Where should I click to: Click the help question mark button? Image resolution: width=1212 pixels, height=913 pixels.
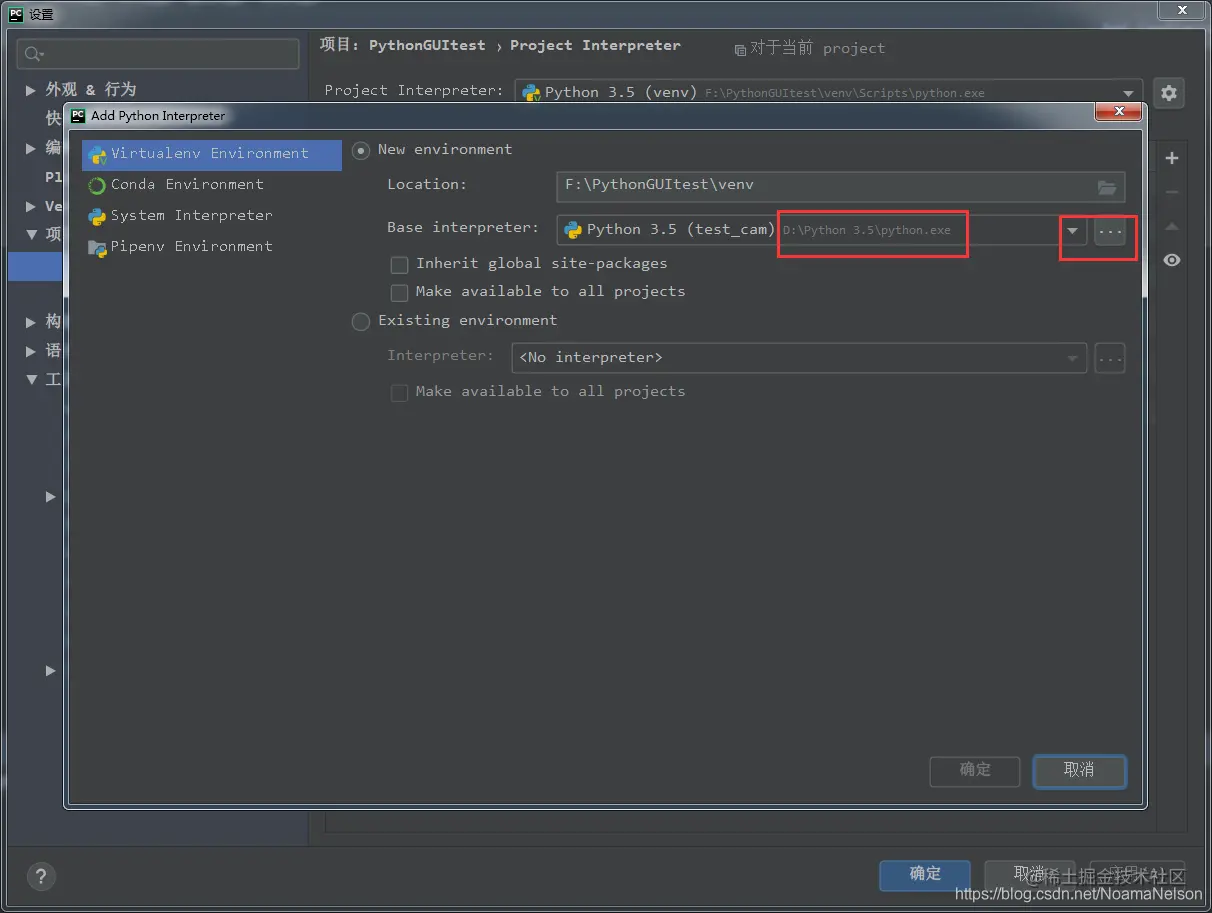41,877
